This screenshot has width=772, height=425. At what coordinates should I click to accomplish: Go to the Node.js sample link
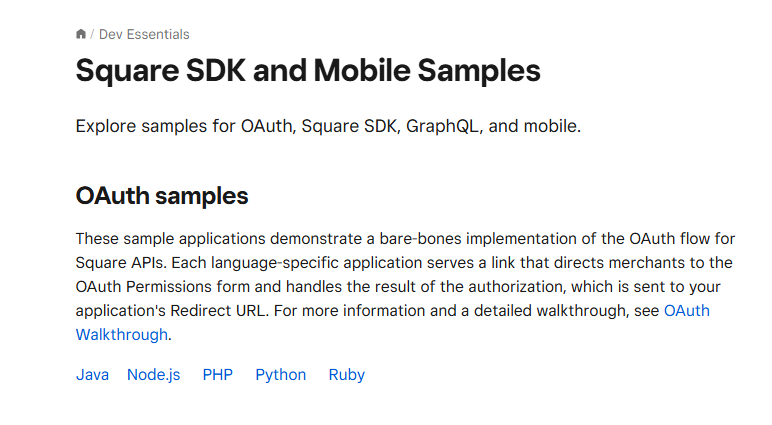click(153, 375)
